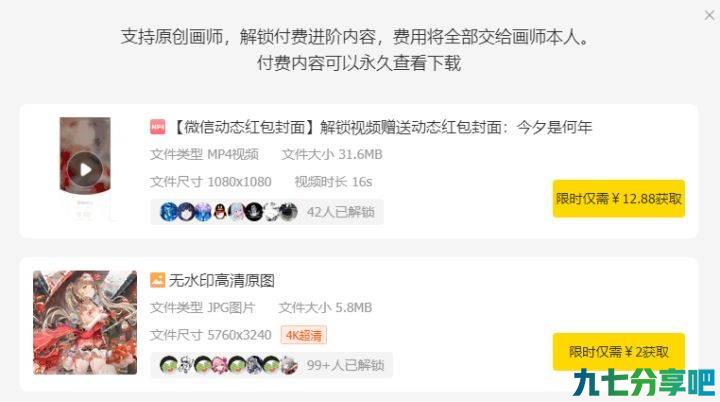720x402 pixels.
Task: Open the anime artwork thumbnail
Action: click(x=85, y=322)
